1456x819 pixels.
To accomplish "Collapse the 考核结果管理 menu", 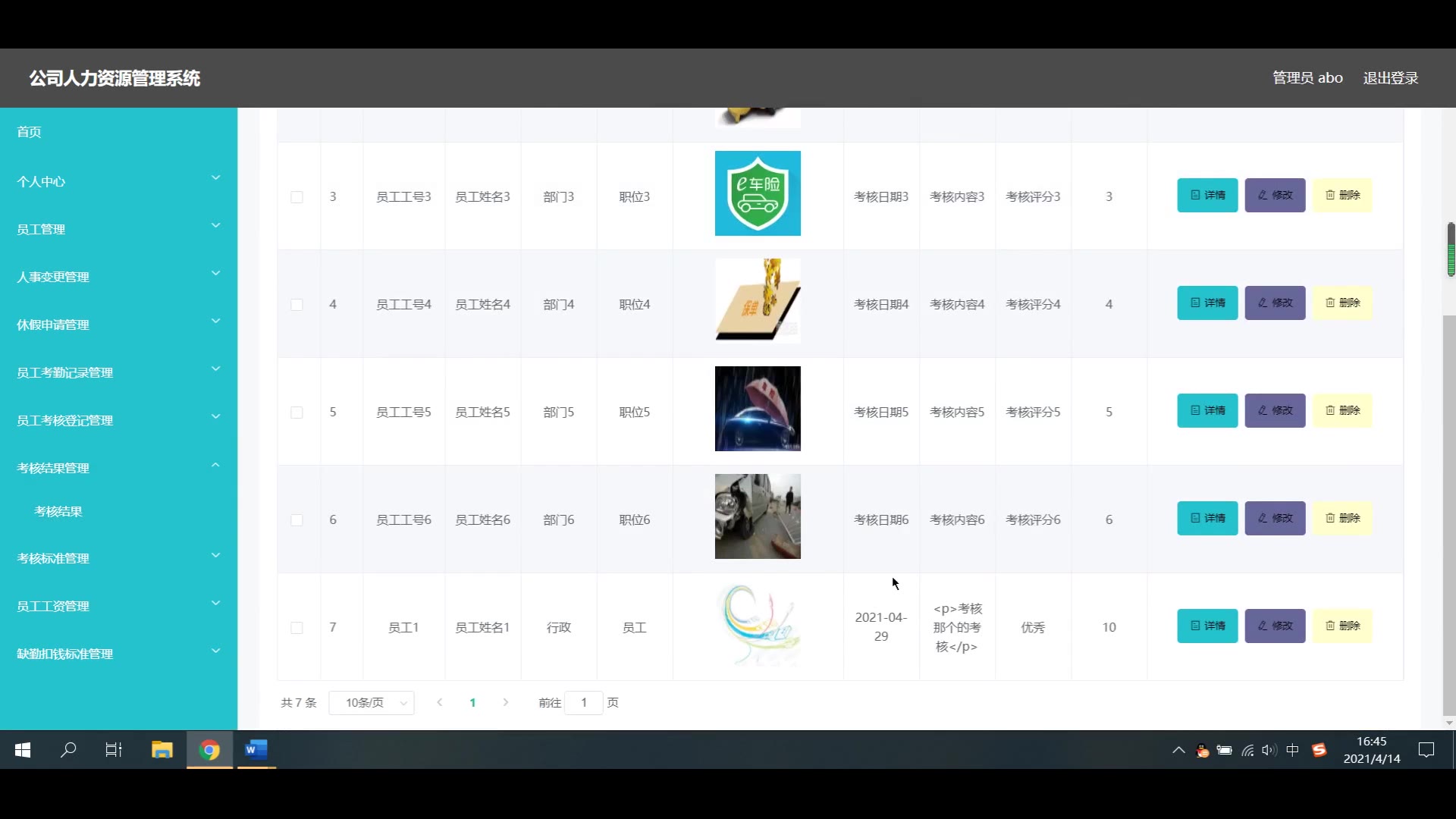I will (118, 468).
